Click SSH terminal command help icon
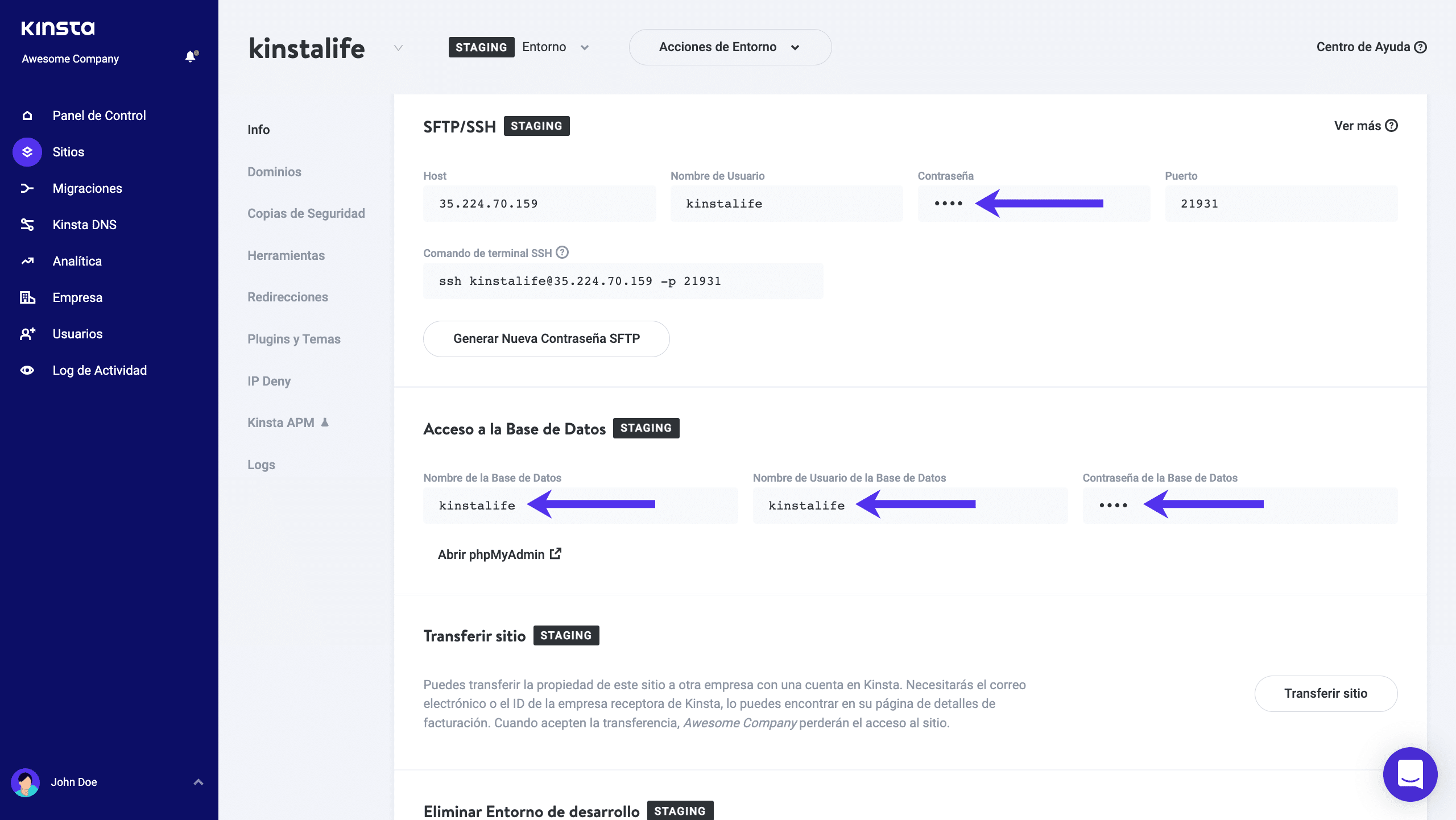Viewport: 1456px width, 820px height. pyautogui.click(x=562, y=252)
